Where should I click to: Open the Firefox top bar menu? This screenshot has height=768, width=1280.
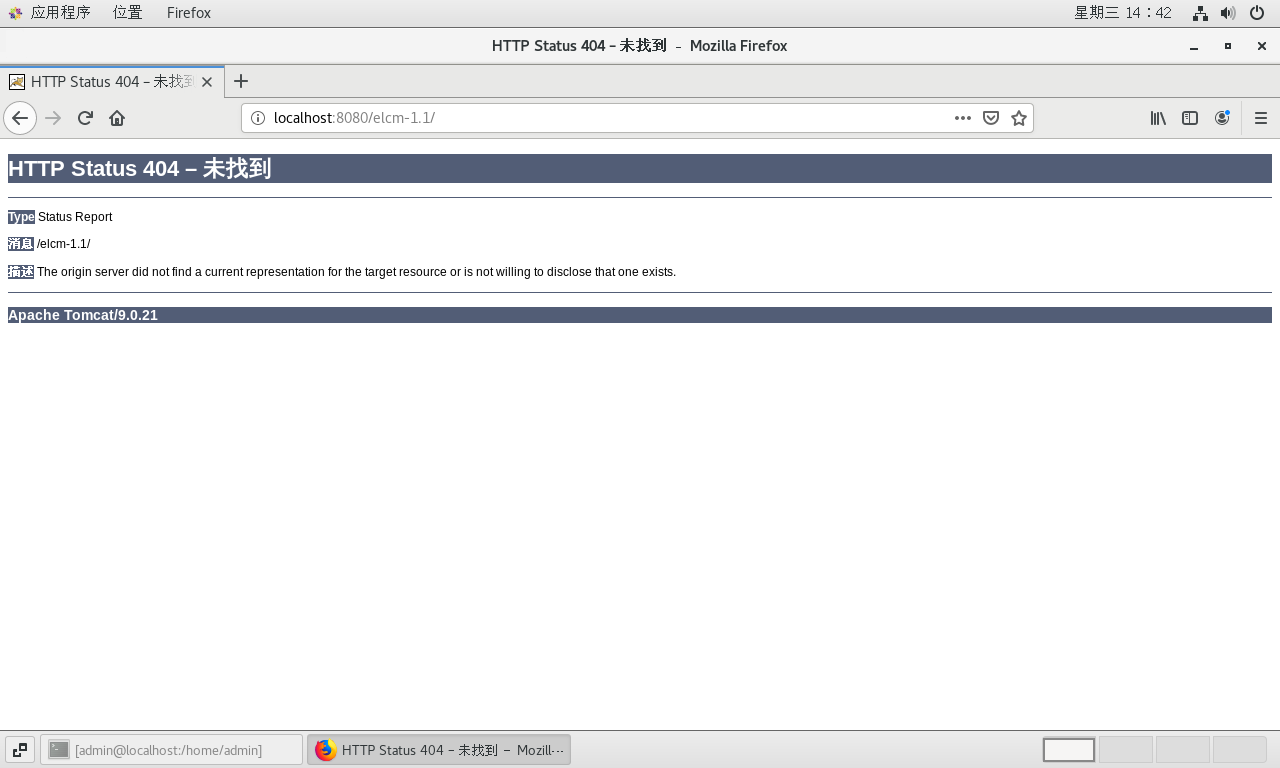pyautogui.click(x=189, y=13)
